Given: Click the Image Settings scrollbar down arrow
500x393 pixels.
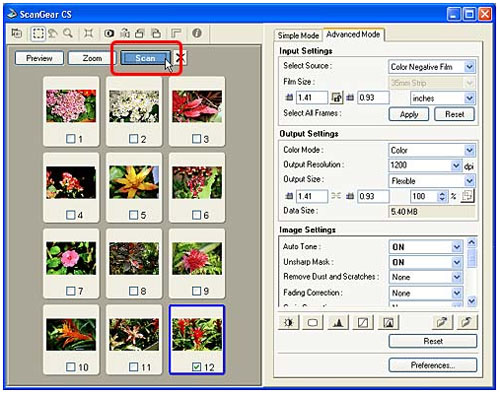Looking at the screenshot, I should pyautogui.click(x=471, y=301).
